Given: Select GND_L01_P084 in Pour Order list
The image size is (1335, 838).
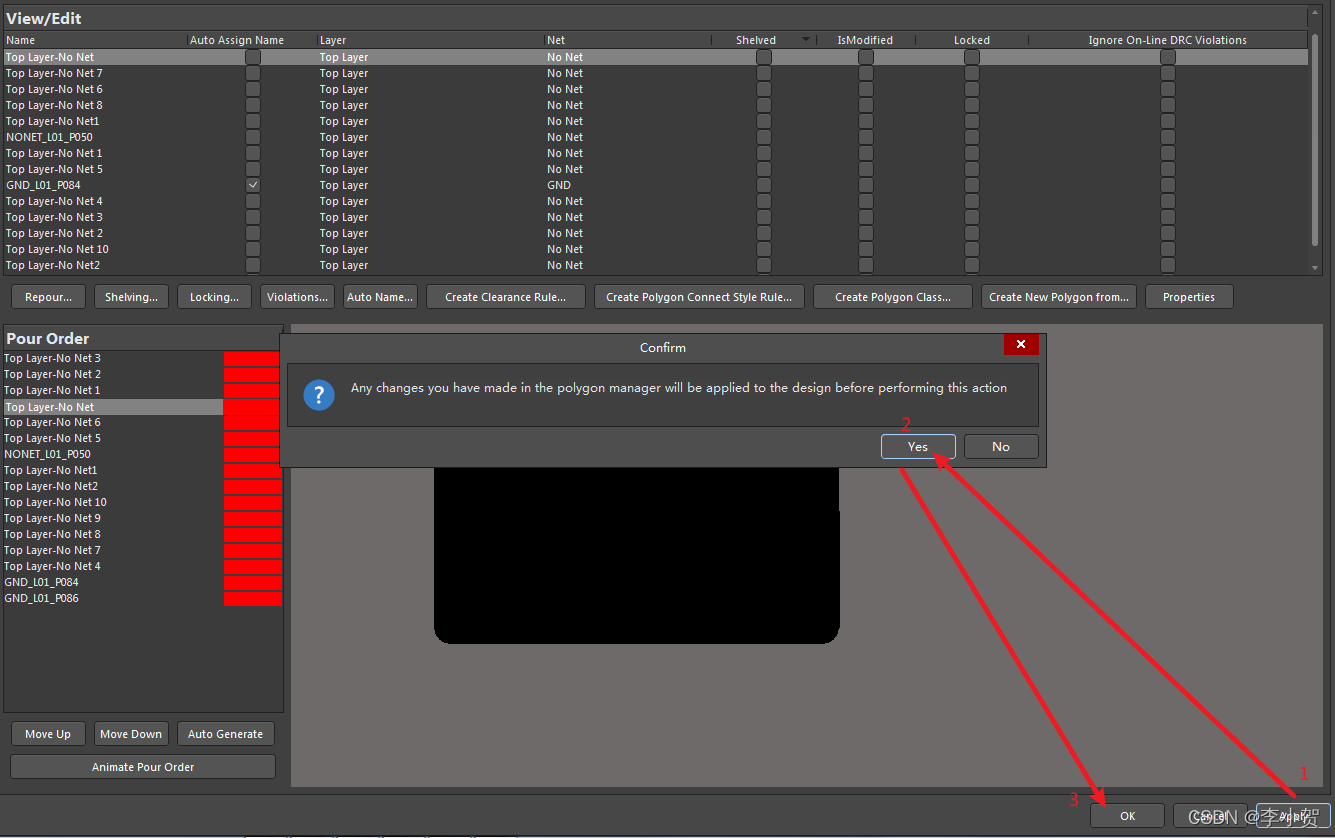Looking at the screenshot, I should click(x=113, y=582).
